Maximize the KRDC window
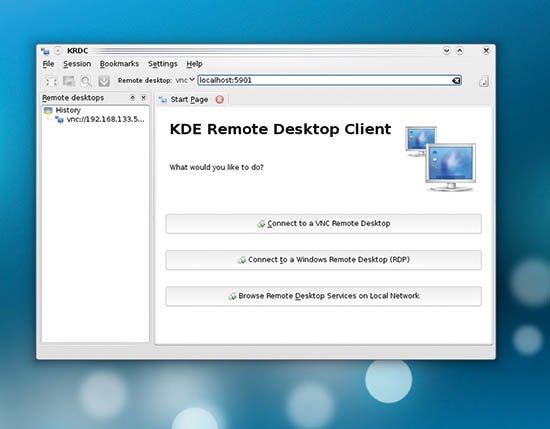 tap(460, 51)
